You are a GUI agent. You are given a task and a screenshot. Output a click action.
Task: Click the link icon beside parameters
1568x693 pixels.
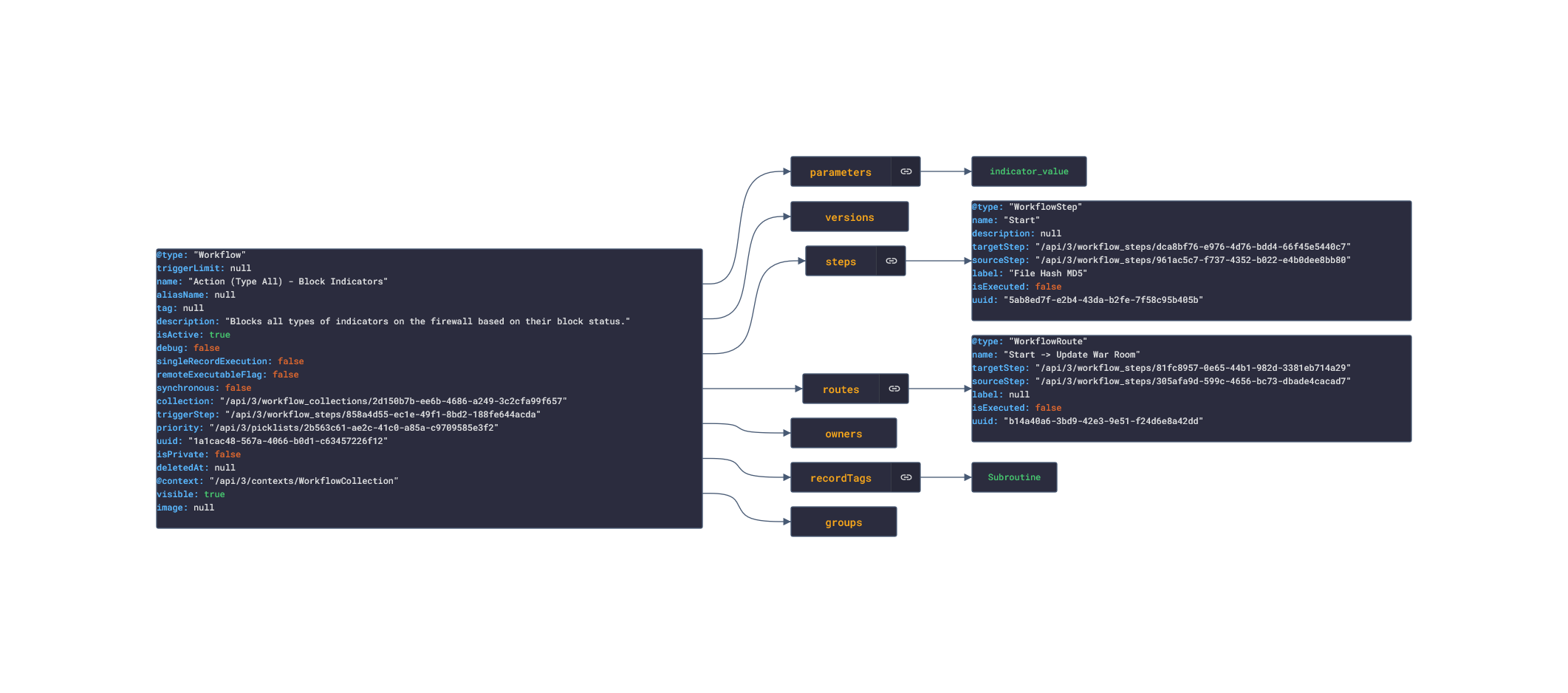[x=905, y=171]
